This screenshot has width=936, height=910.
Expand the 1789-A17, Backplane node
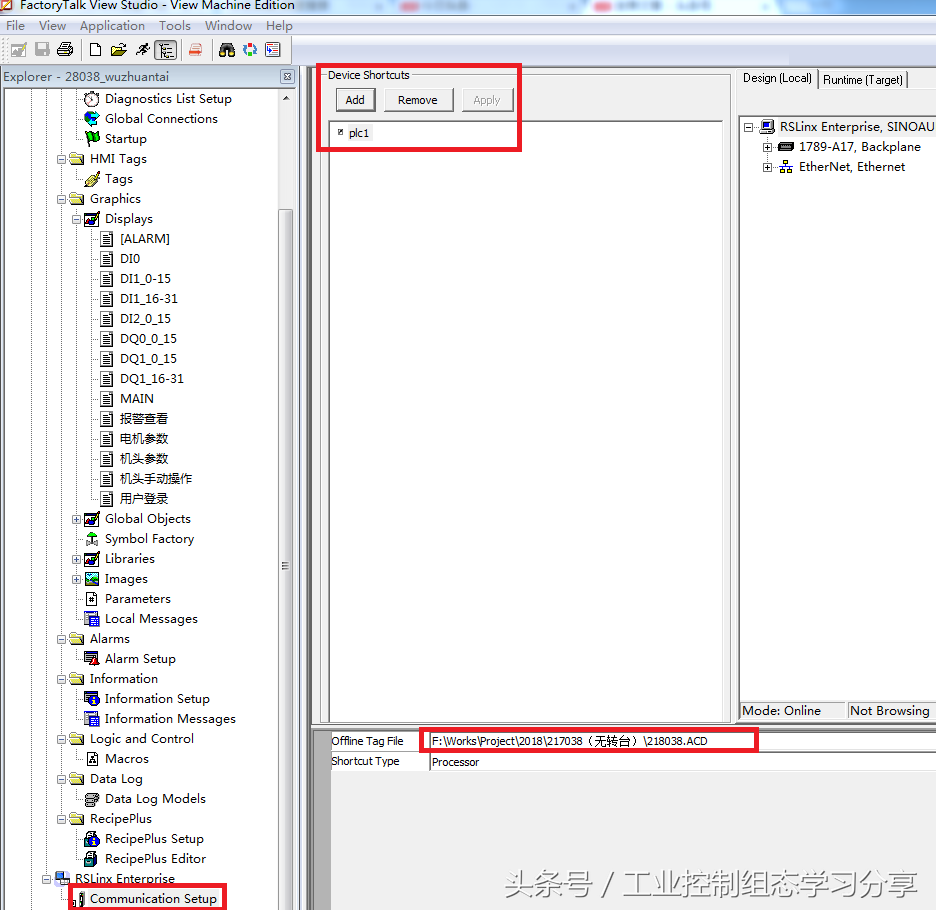tap(767, 147)
